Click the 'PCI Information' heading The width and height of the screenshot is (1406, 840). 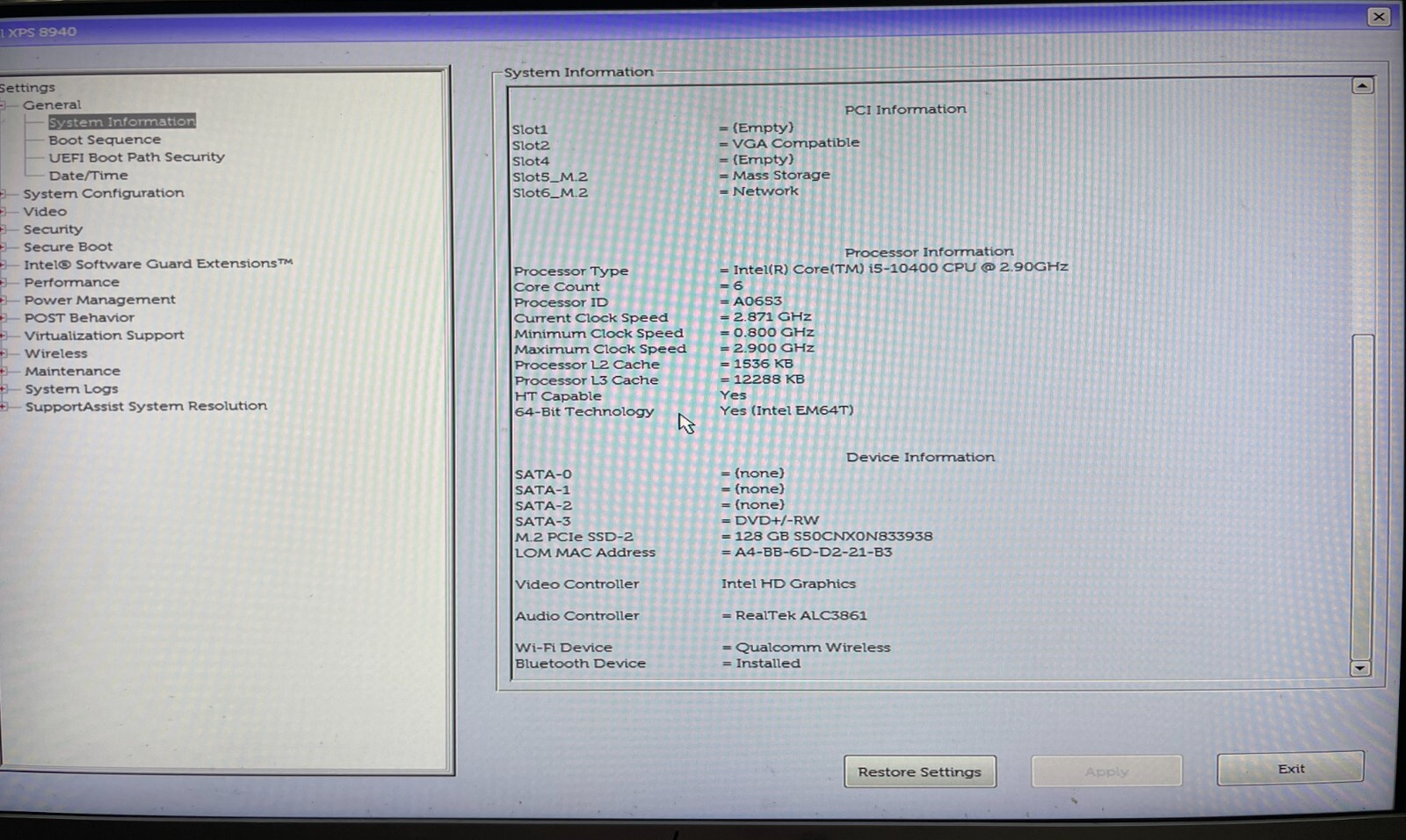(x=905, y=109)
